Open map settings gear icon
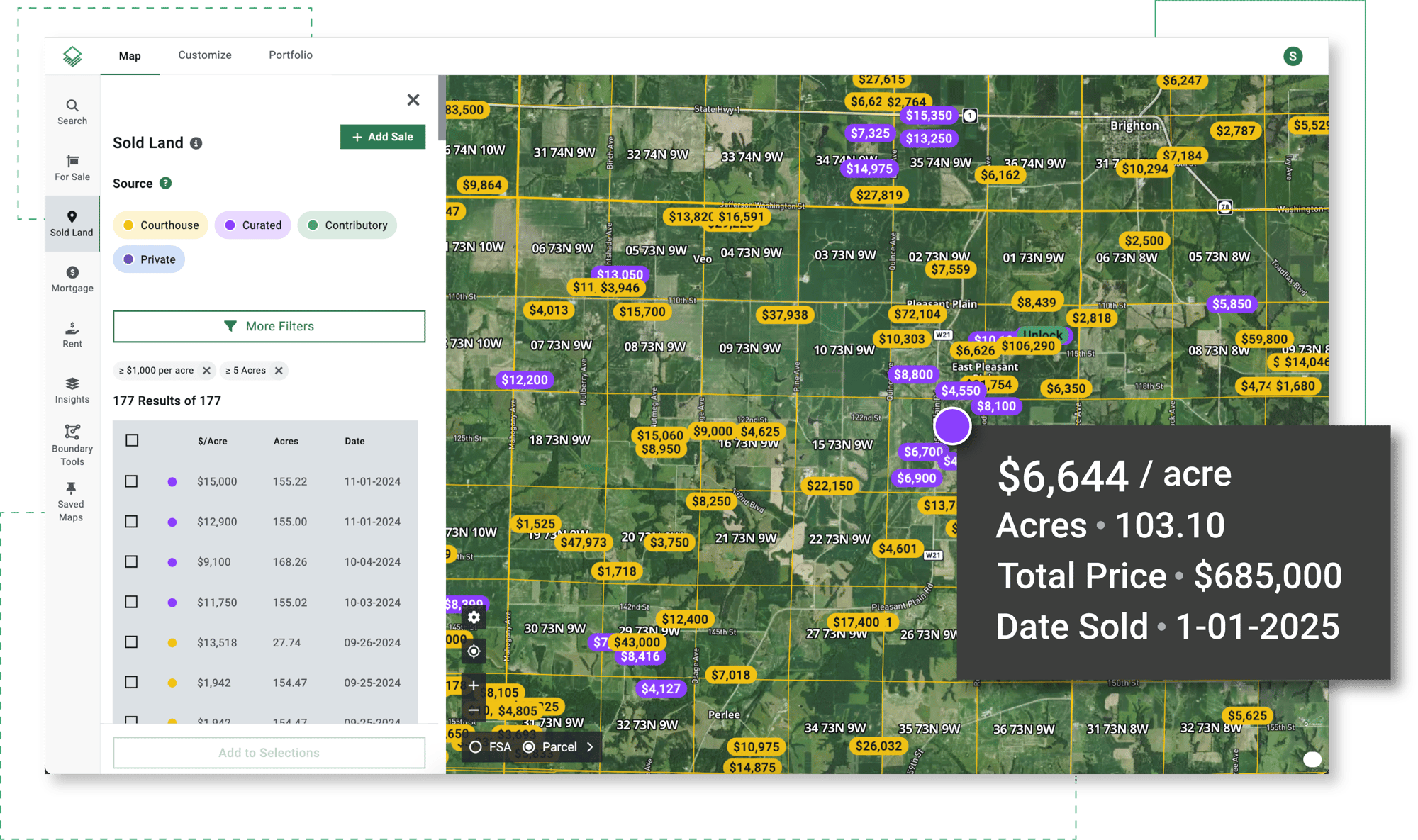This screenshot has width=1418, height=840. (x=474, y=617)
